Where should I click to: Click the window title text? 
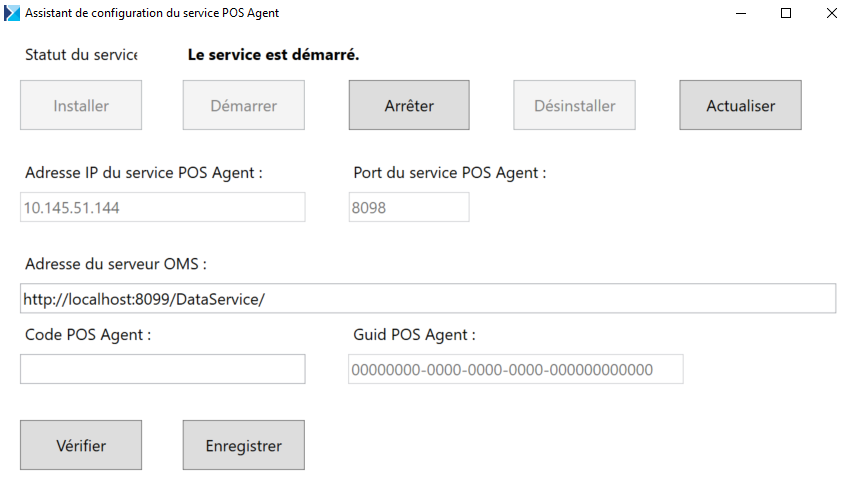[x=152, y=13]
